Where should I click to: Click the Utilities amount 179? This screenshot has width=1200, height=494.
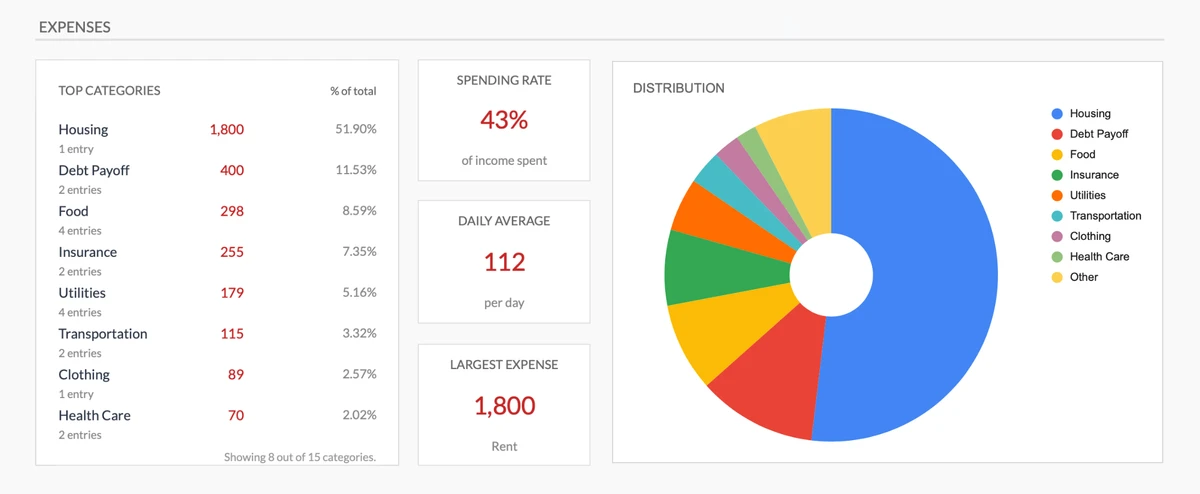231,293
